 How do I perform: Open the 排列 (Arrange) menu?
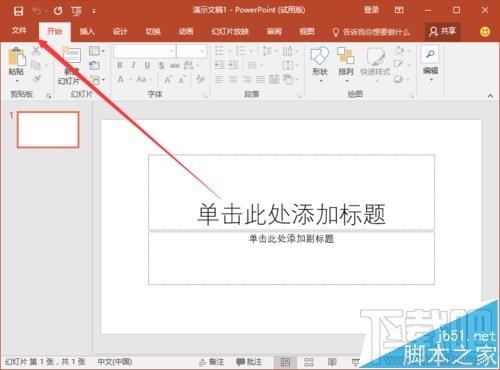tap(346, 63)
